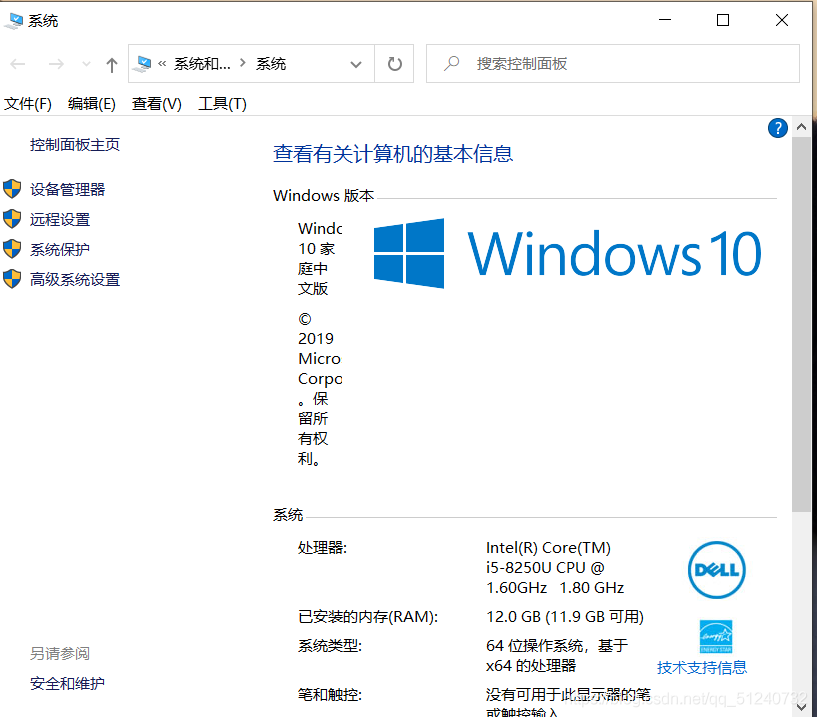This screenshot has height=717, width=817.
Task: Click the Windows 版本 section label
Action: coord(324,195)
